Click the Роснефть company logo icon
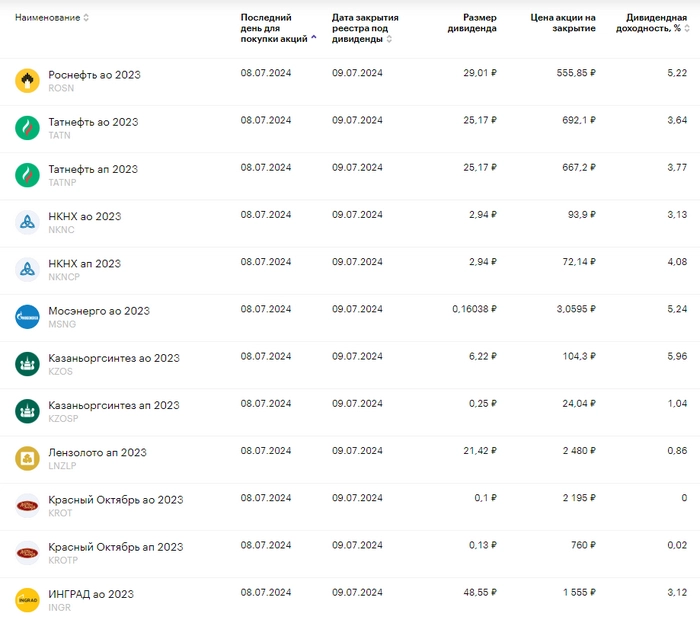Image resolution: width=700 pixels, height=623 pixels. 27,80
